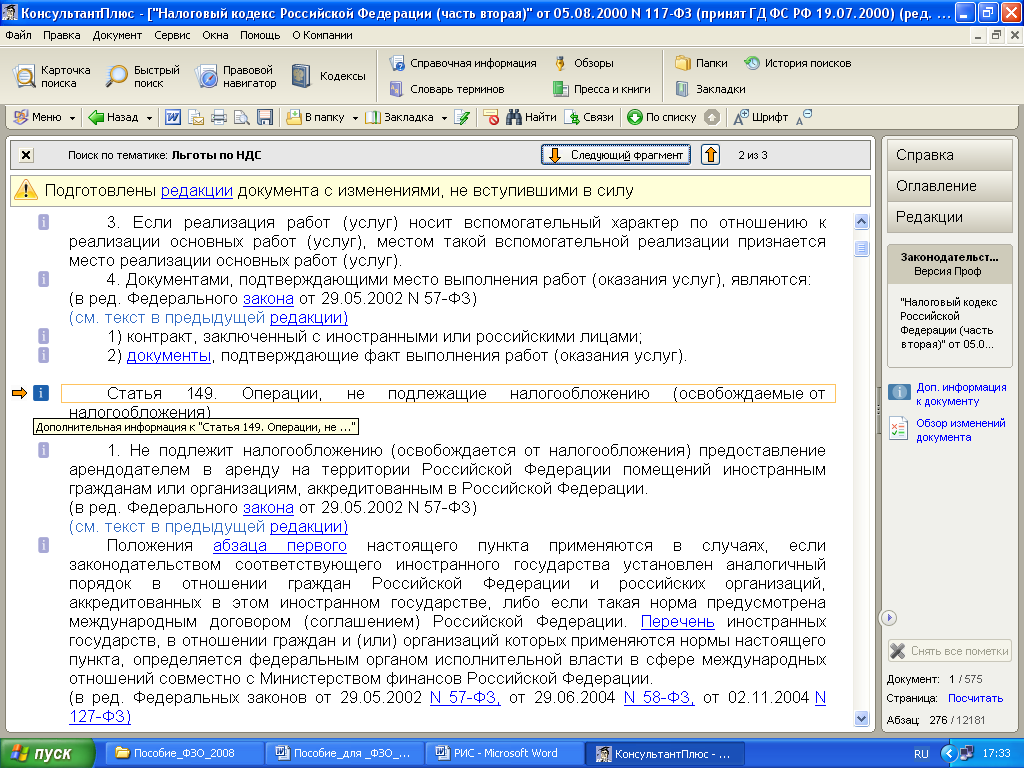Export document to Word icon
This screenshot has height=768, width=1024.
click(172, 118)
